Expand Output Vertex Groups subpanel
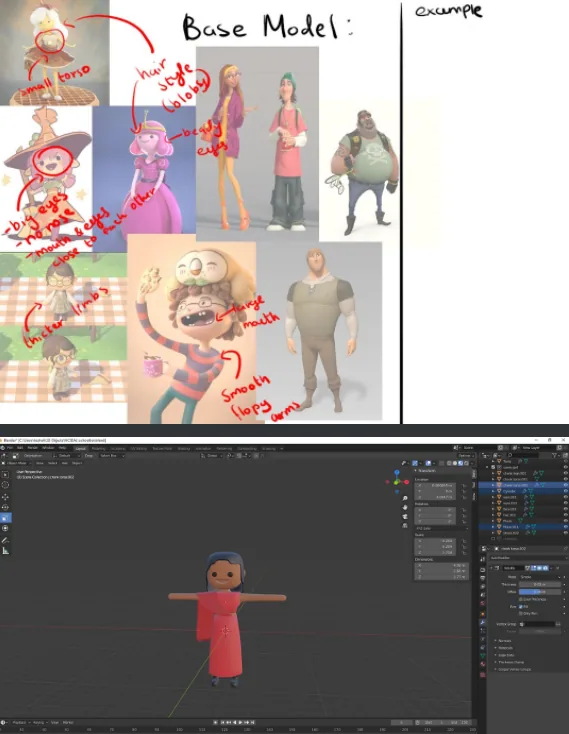 click(514, 669)
